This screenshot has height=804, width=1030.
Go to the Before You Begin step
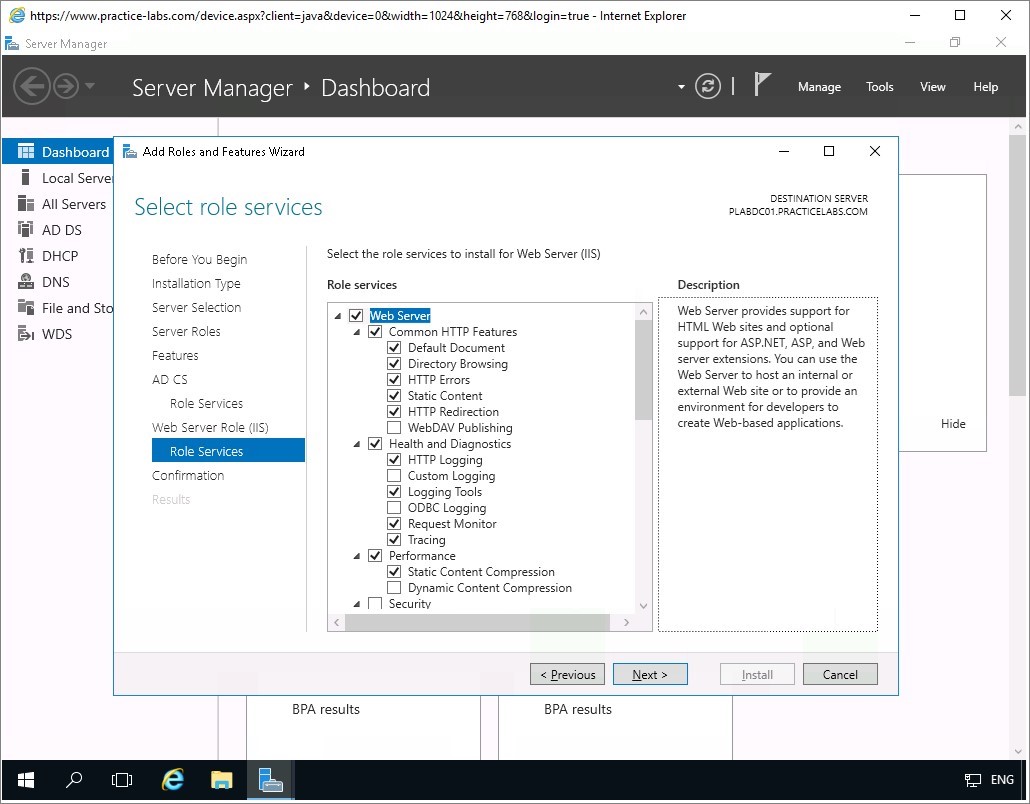[200, 259]
